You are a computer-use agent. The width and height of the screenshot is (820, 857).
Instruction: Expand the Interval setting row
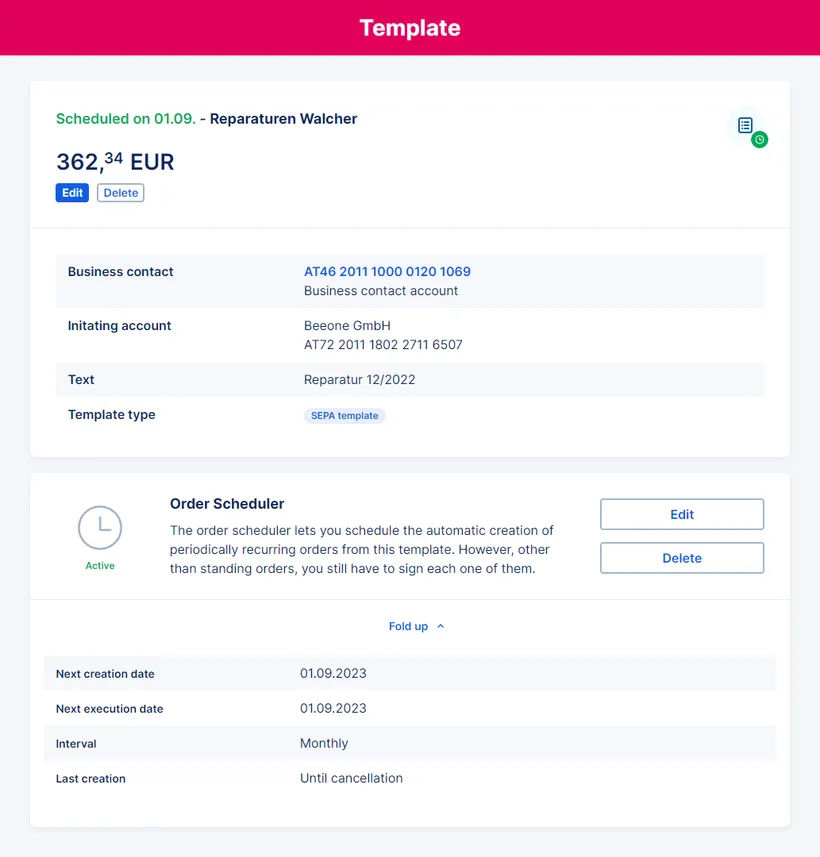(x=410, y=743)
